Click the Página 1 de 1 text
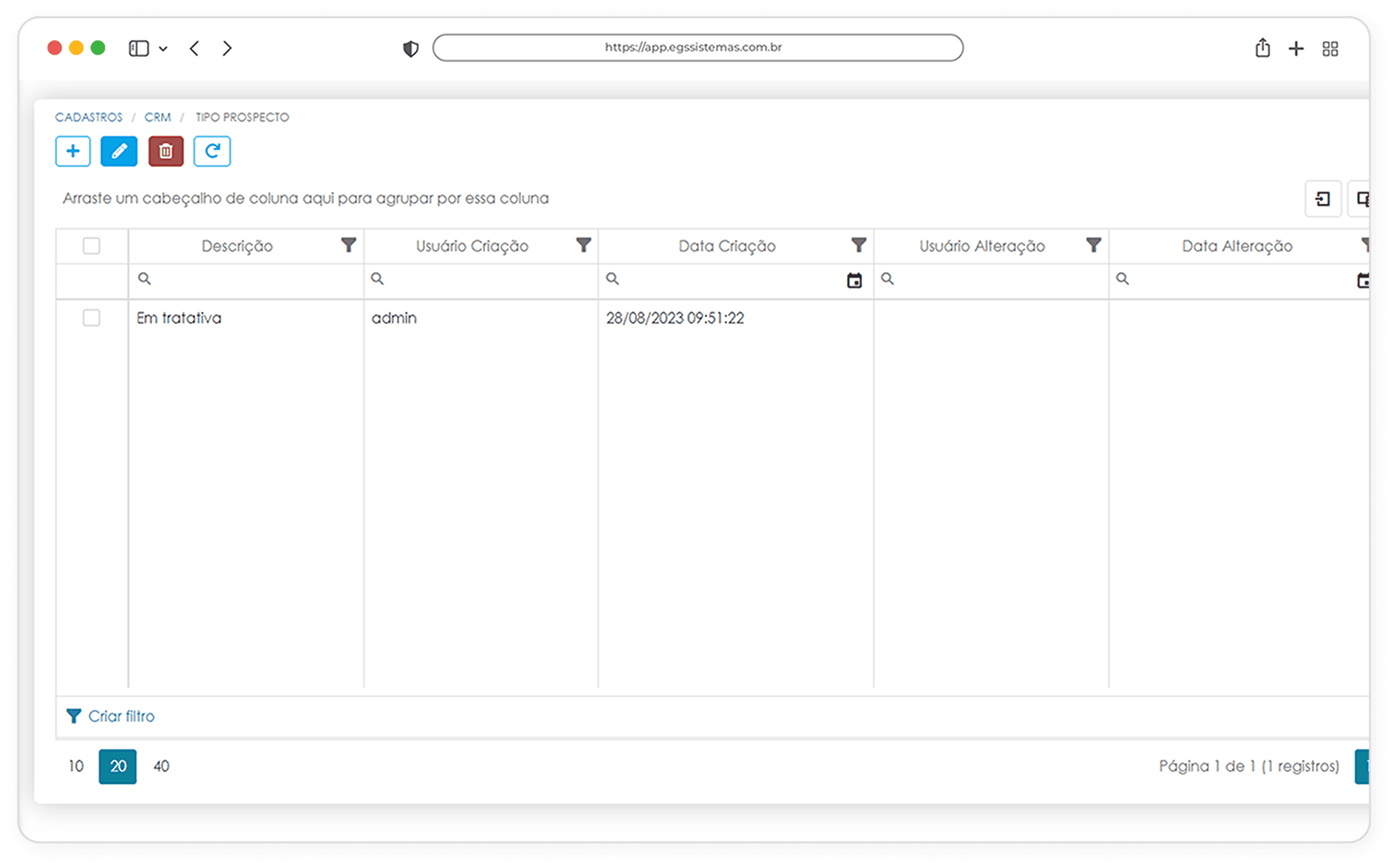Viewport: 1395px width, 868px height. 1208,766
